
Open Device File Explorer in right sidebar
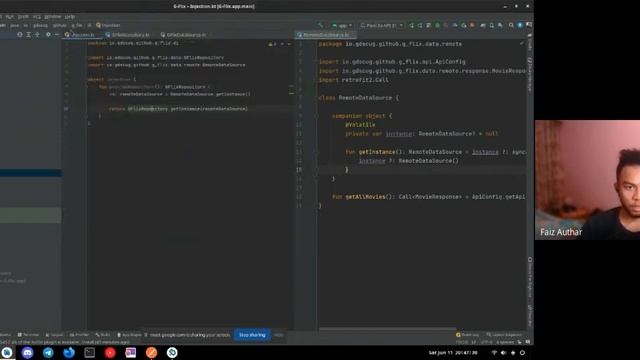(530, 278)
